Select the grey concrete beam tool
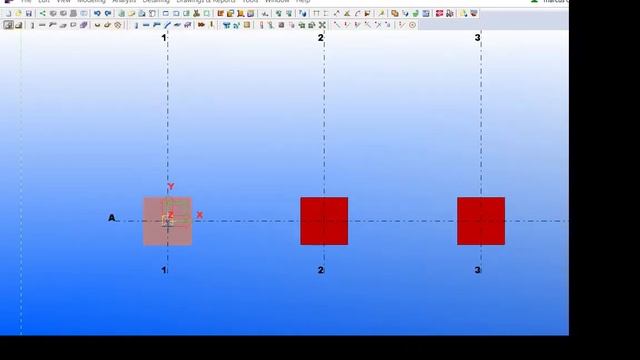 click(42, 25)
